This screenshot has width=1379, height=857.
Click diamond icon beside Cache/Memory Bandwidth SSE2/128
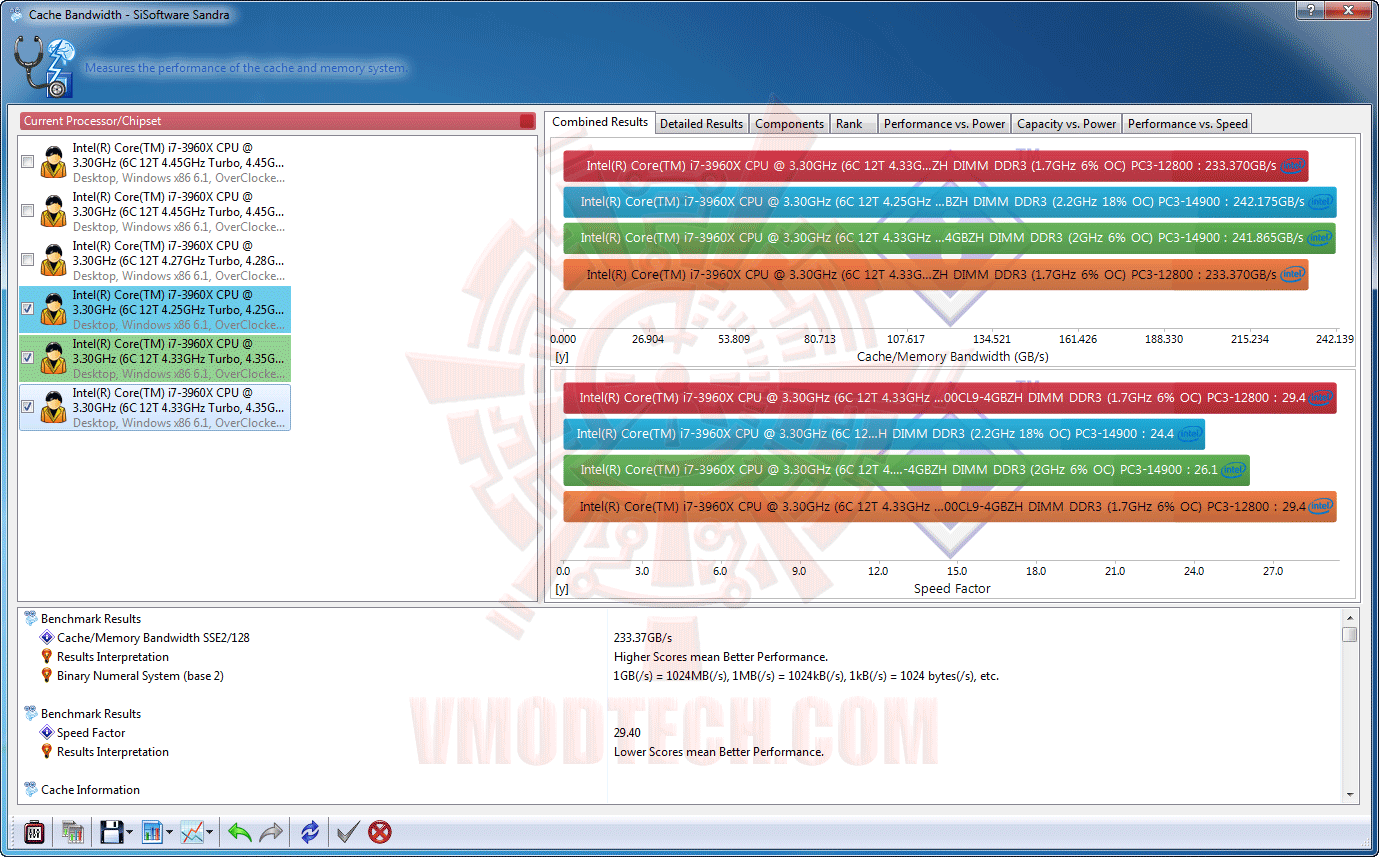click(x=46, y=637)
